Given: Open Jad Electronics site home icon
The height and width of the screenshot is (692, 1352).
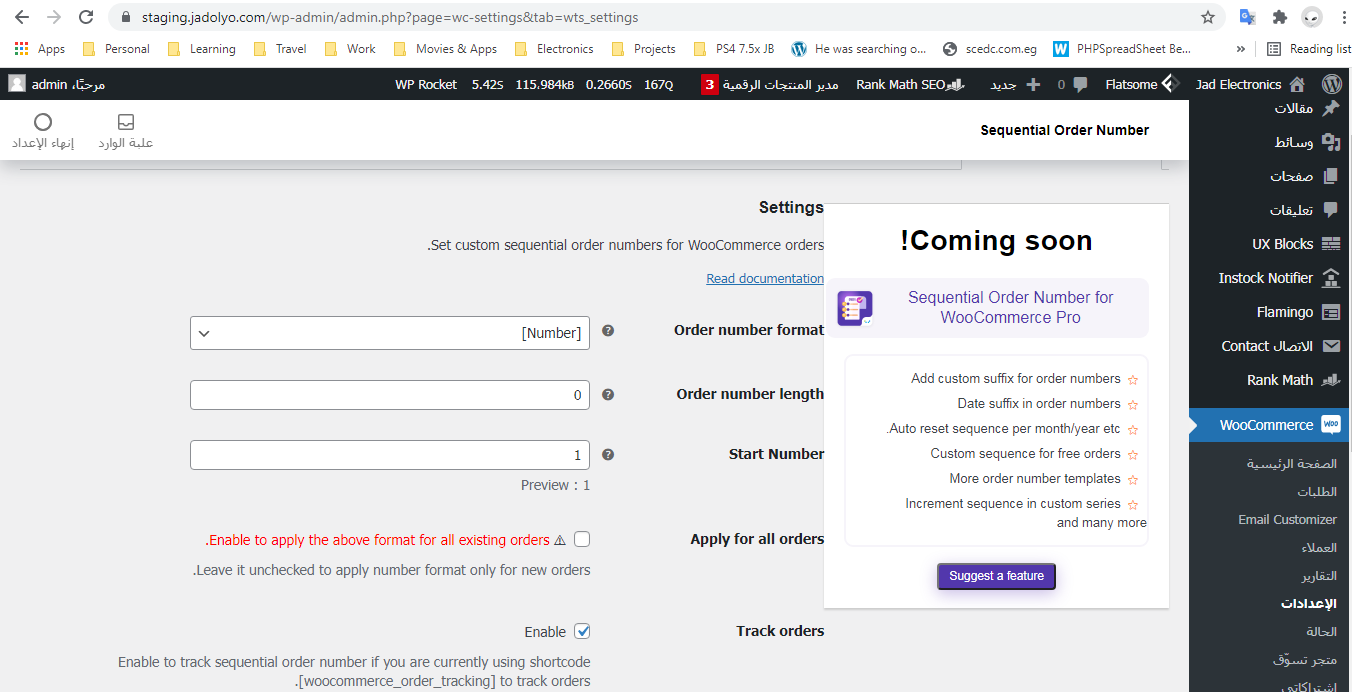Looking at the screenshot, I should (1297, 84).
